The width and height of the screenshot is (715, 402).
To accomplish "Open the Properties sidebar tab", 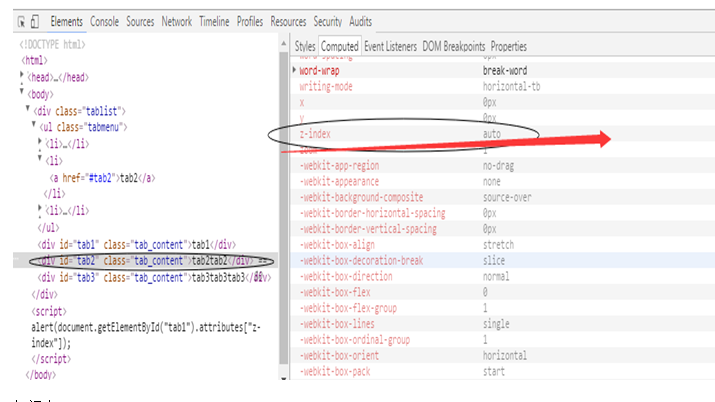I will point(508,46).
